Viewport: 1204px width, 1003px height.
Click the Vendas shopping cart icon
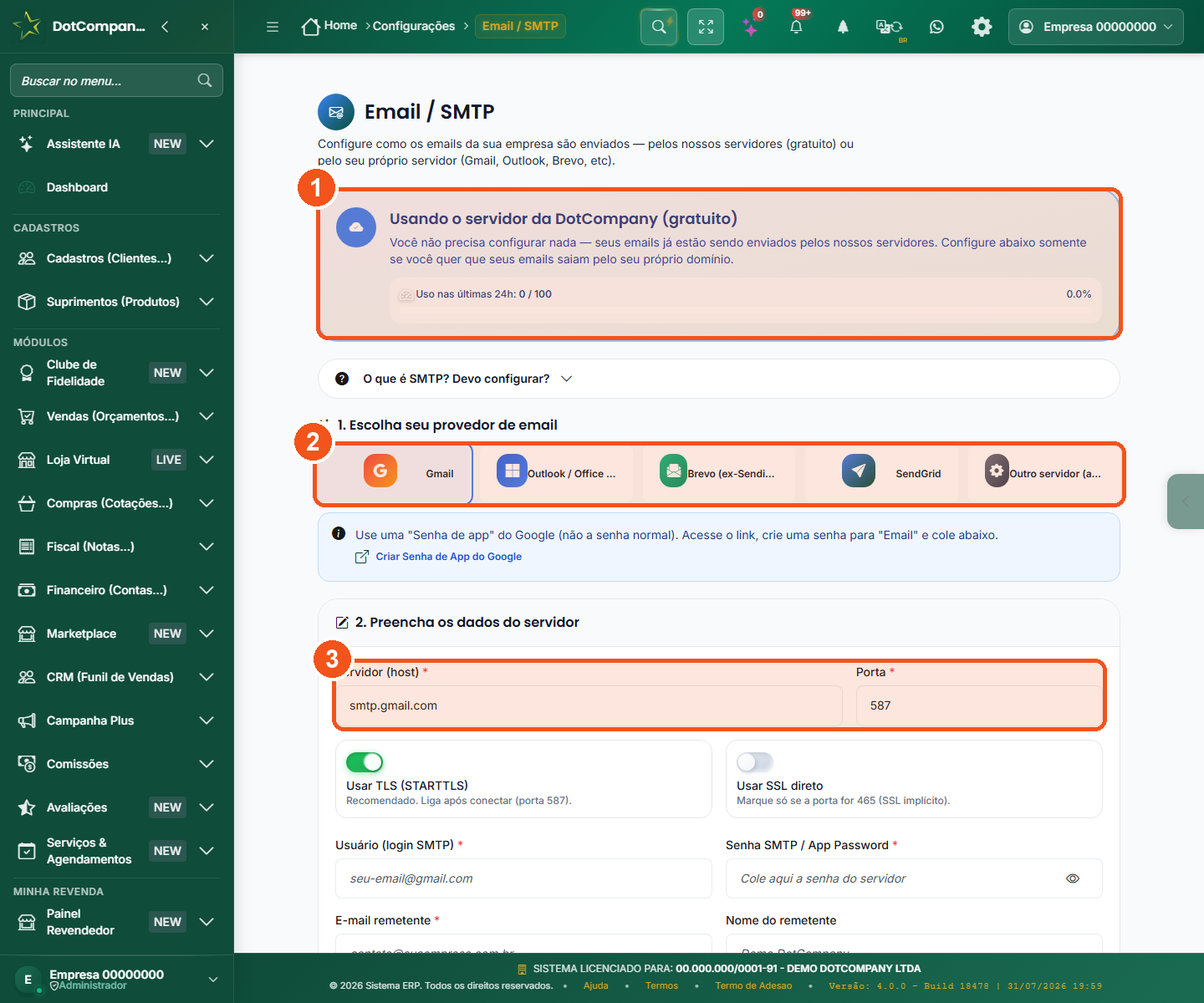click(x=27, y=416)
